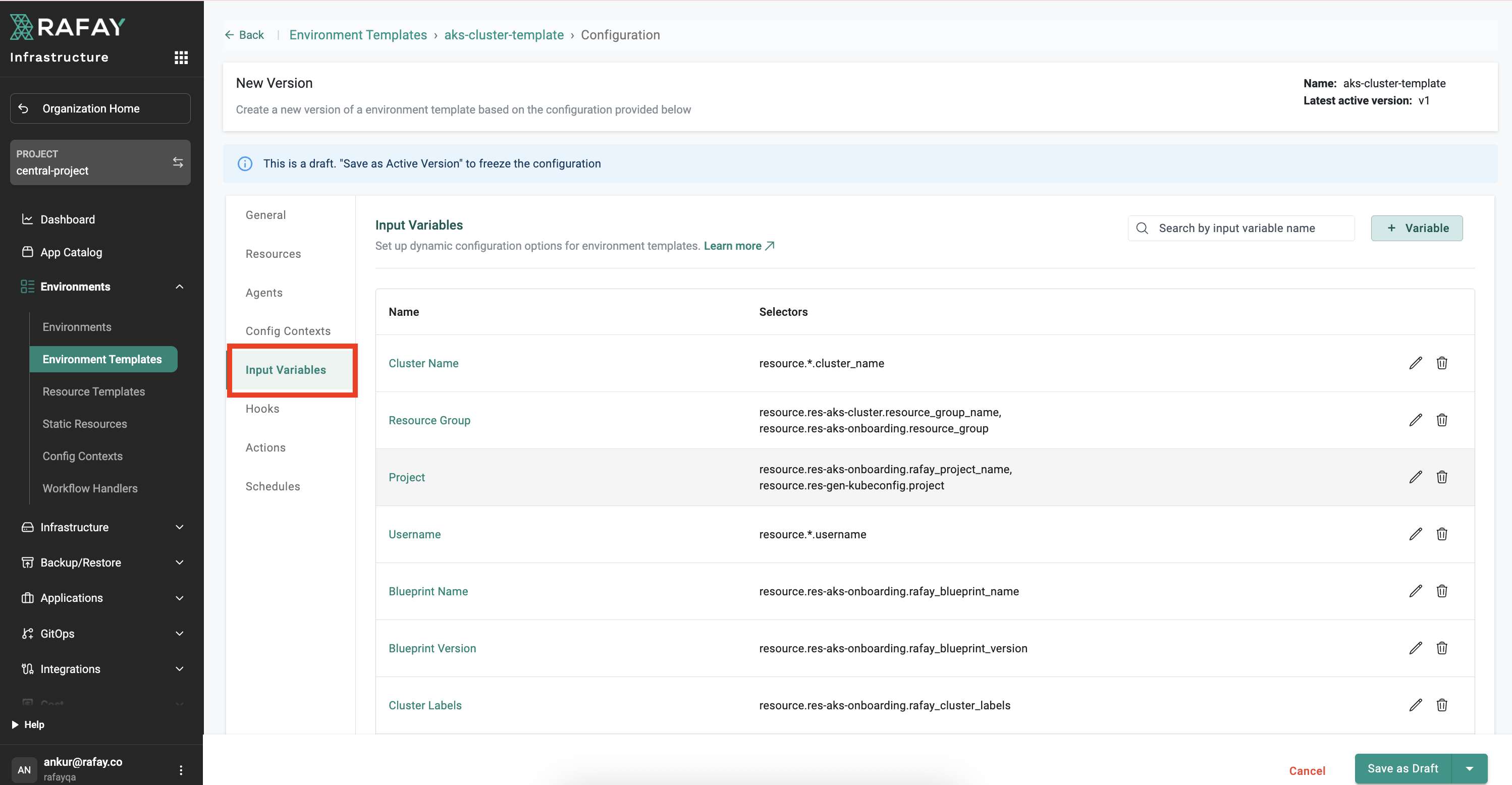Select Resource Templates in sidebar

[x=93, y=391]
